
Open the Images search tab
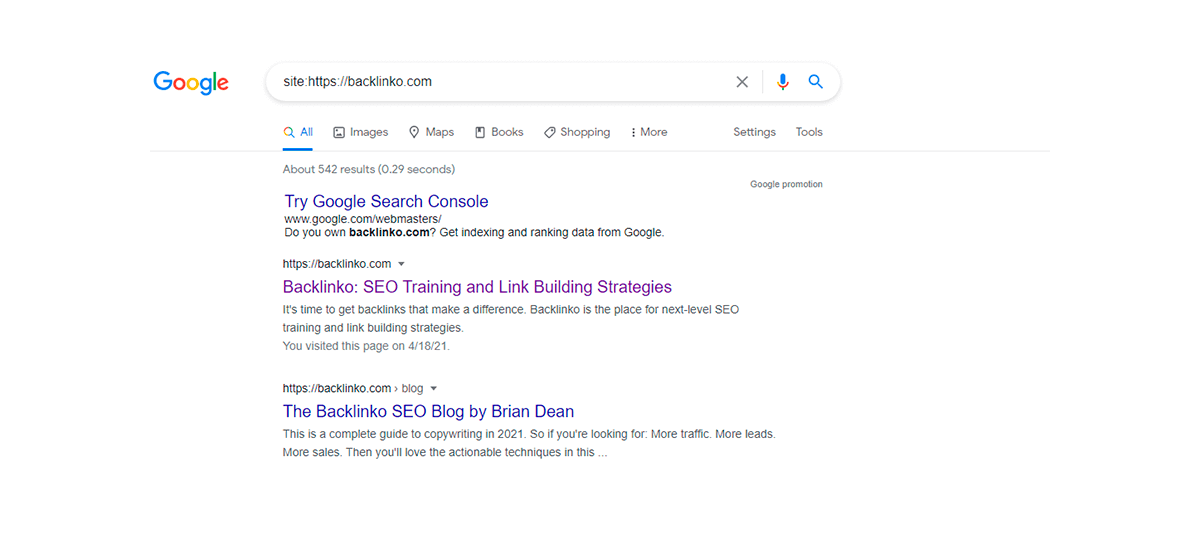360,132
